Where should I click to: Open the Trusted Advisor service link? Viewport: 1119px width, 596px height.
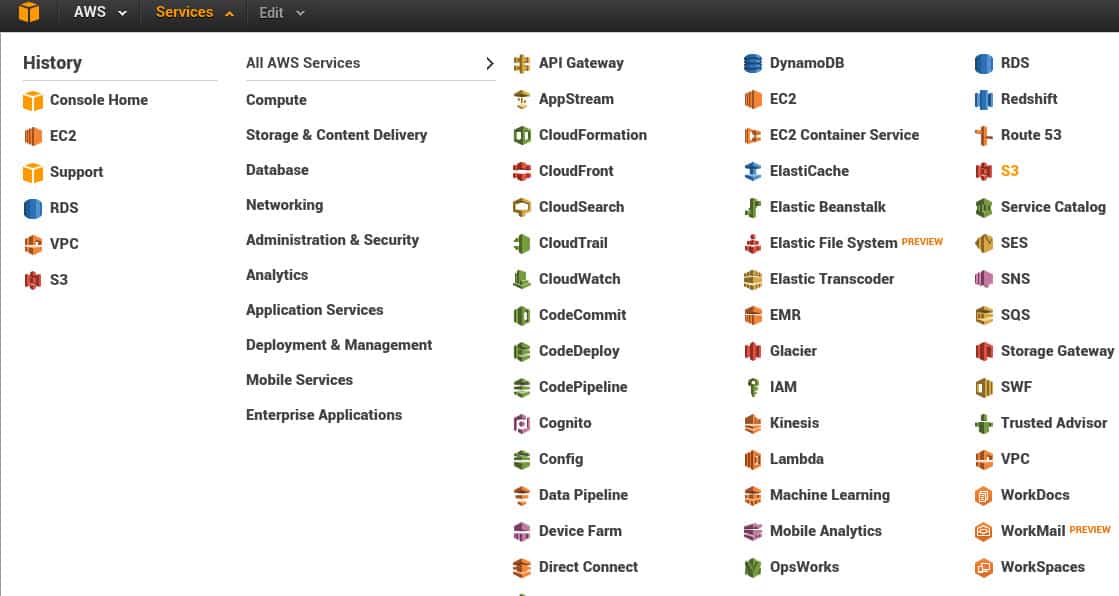(x=1053, y=423)
